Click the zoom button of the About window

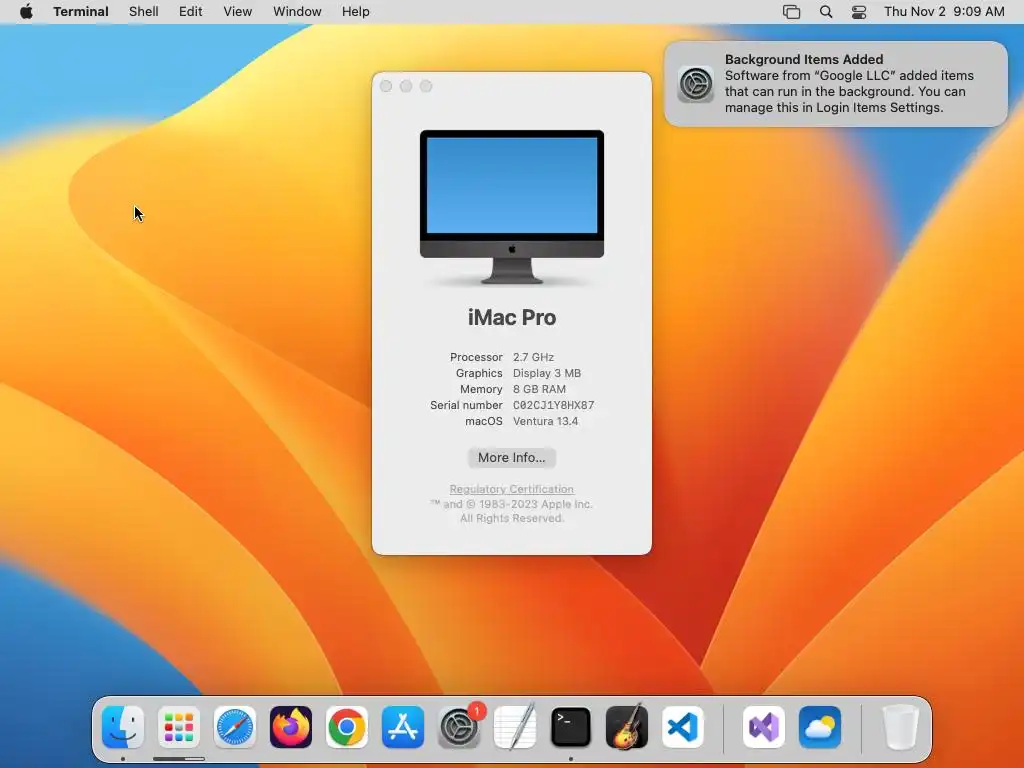(426, 86)
